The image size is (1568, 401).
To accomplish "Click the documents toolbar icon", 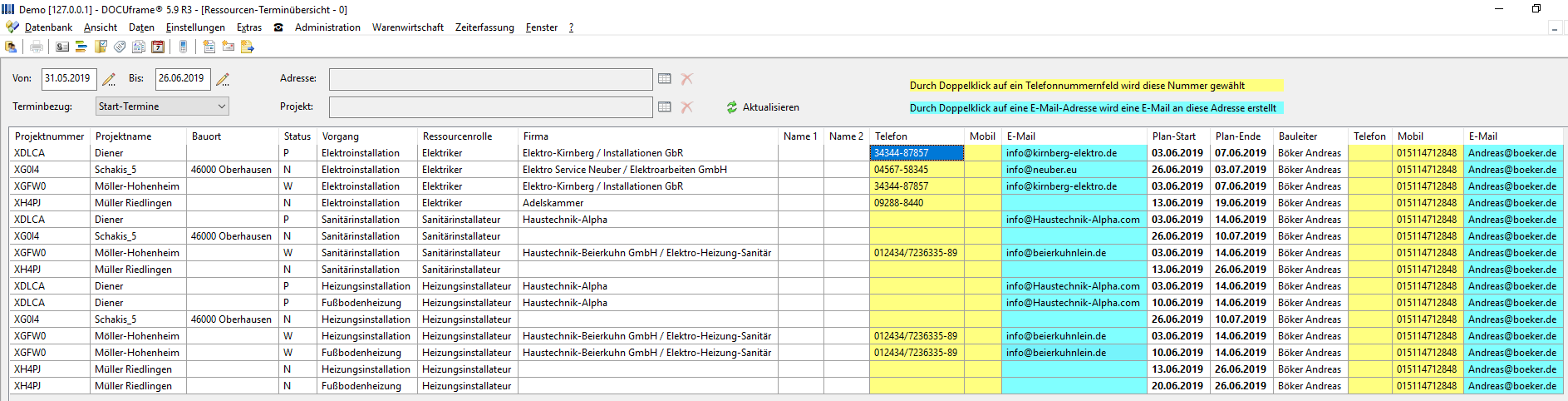I will tap(139, 47).
